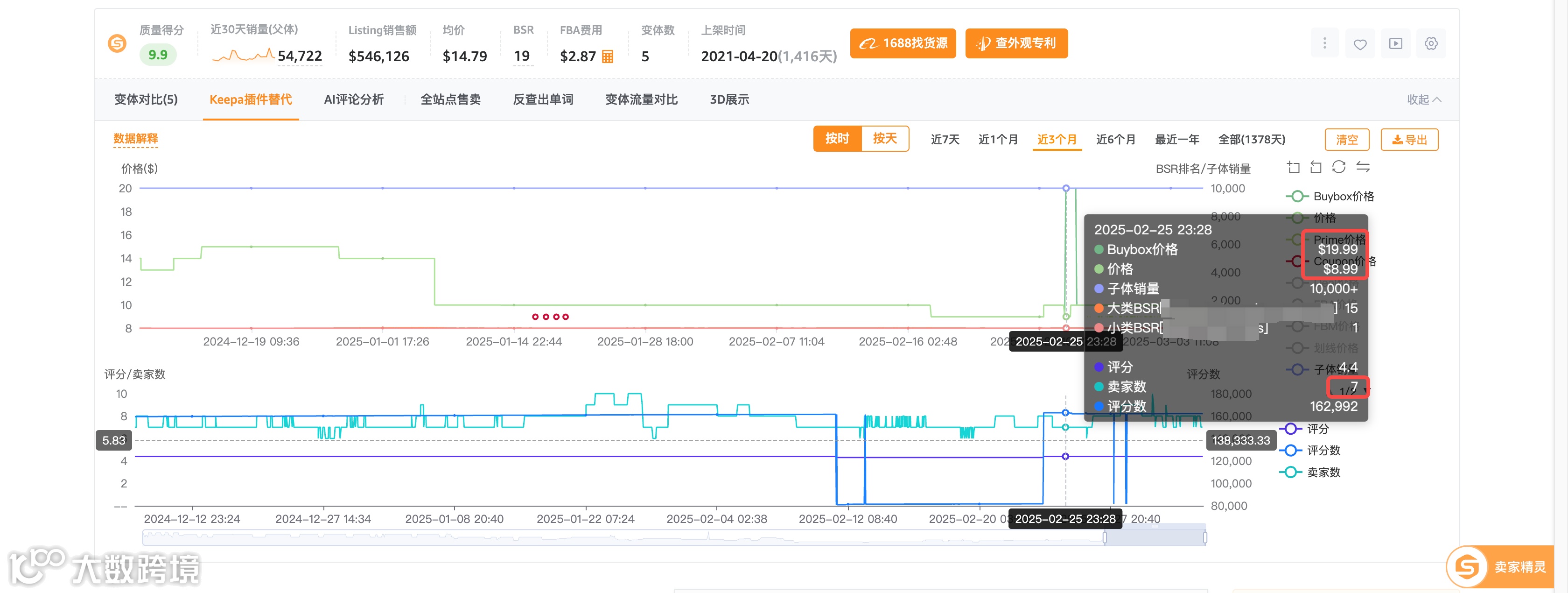Image resolution: width=1568 pixels, height=593 pixels.
Task: Open the settings gear icon
Action: point(1430,44)
